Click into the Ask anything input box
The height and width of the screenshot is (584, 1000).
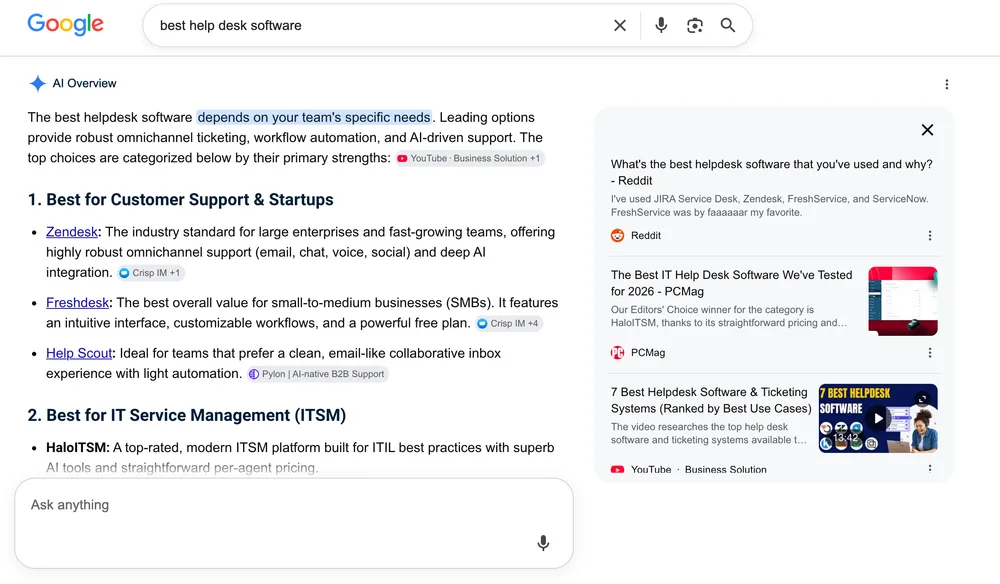294,523
